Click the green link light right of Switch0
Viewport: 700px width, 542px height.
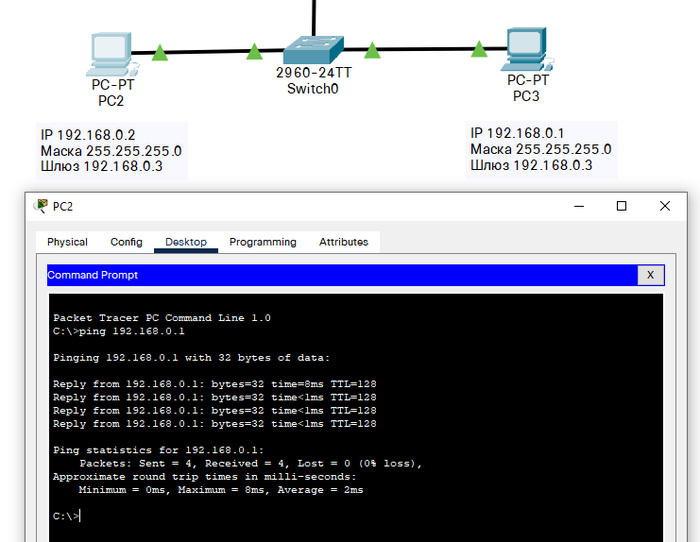pyautogui.click(x=372, y=50)
